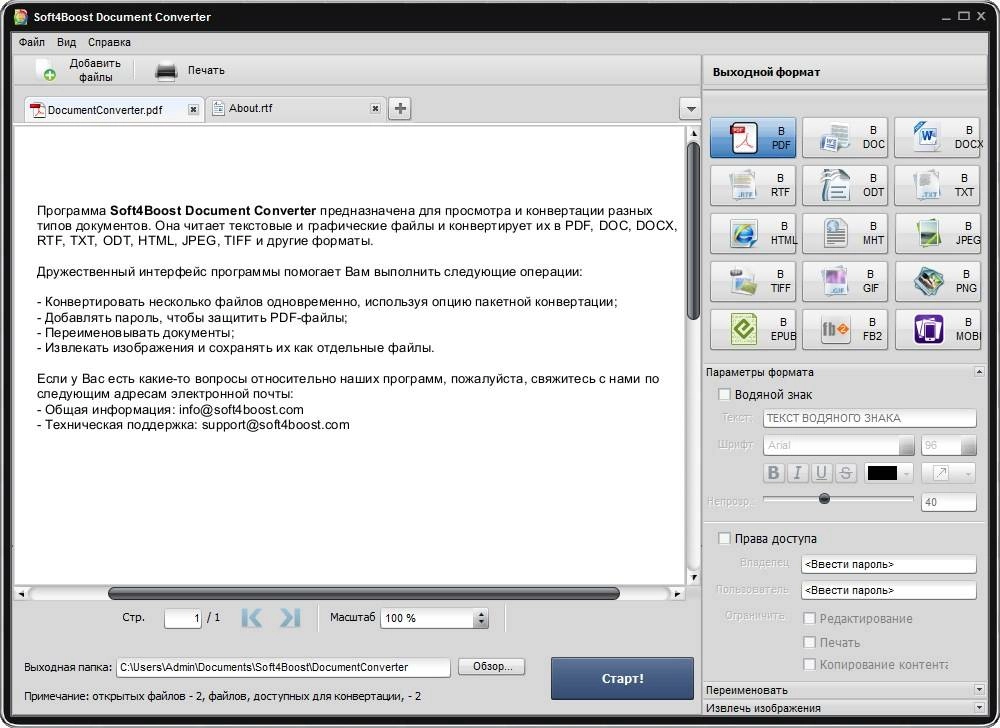Click the horizontal scrollbar thumb

pyautogui.click(x=364, y=593)
